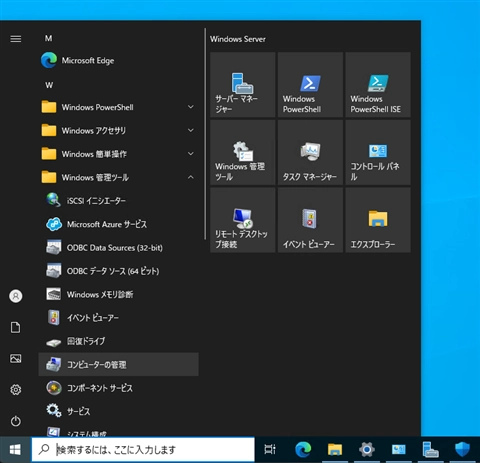The image size is (480, 463).
Task: Launch Microsoft Edge from the app list
Action: point(119,61)
